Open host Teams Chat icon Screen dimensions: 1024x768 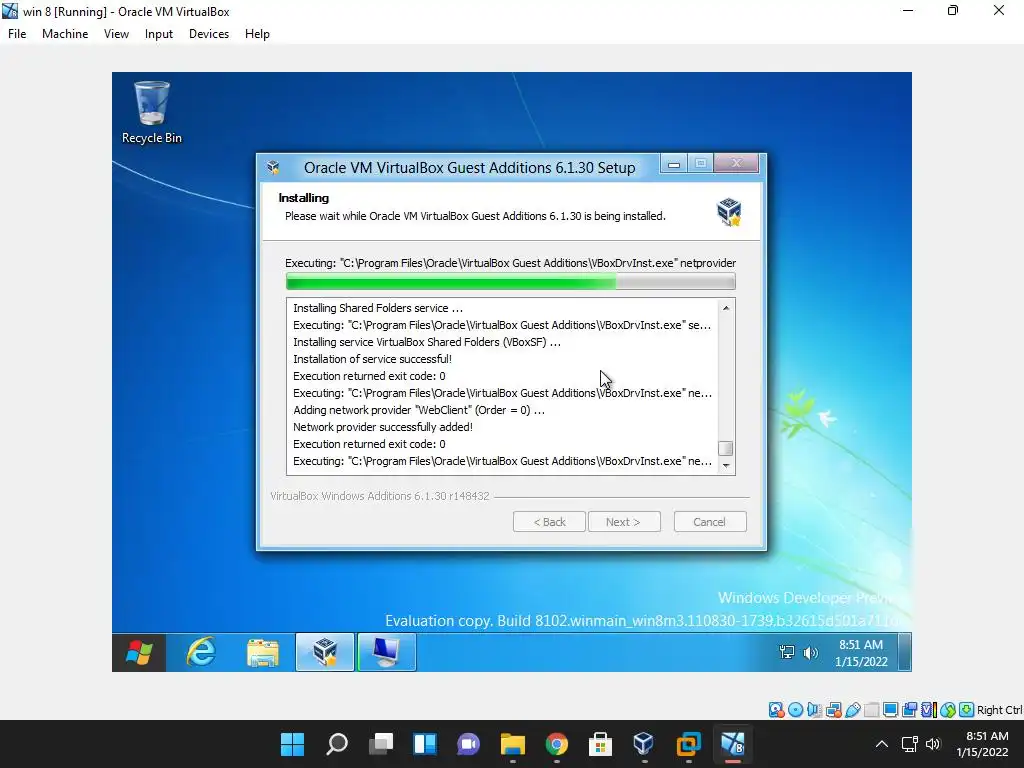coord(468,744)
